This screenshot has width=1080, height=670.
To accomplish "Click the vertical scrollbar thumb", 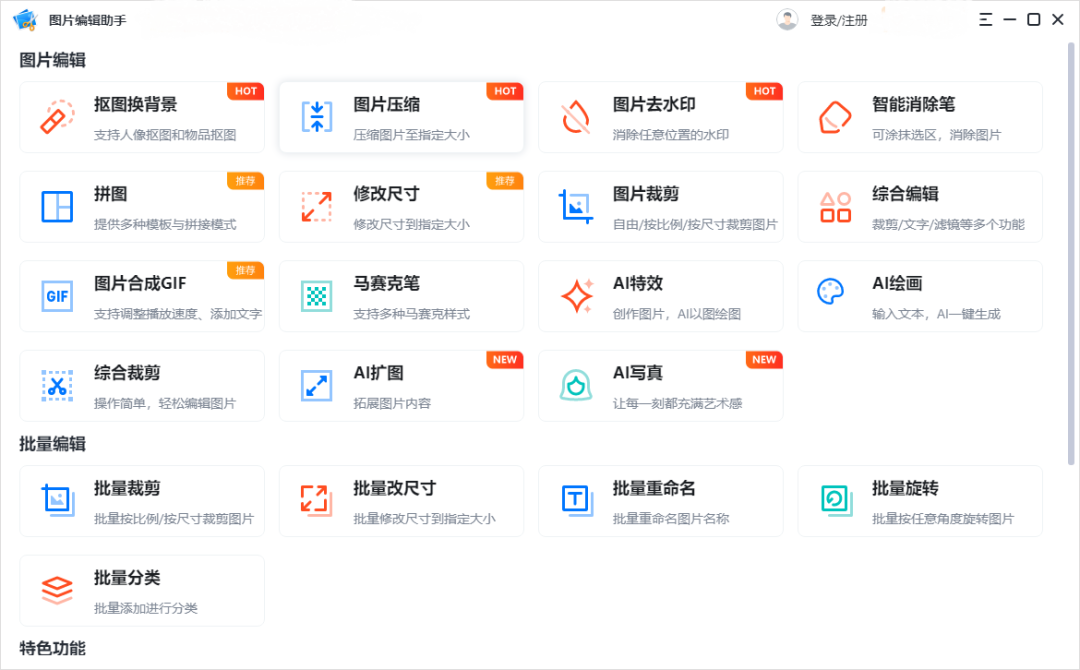I will 1071,253.
